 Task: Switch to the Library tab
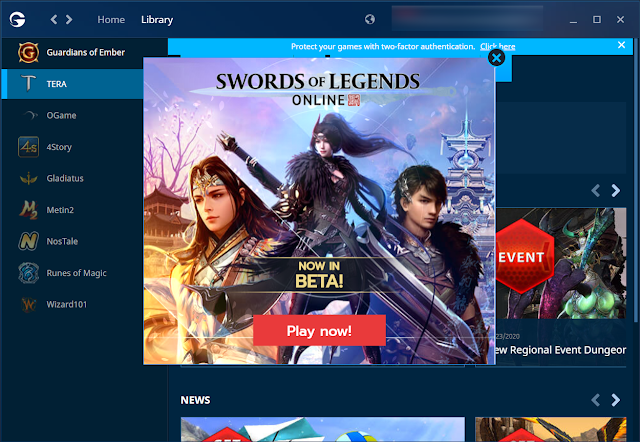[x=158, y=19]
